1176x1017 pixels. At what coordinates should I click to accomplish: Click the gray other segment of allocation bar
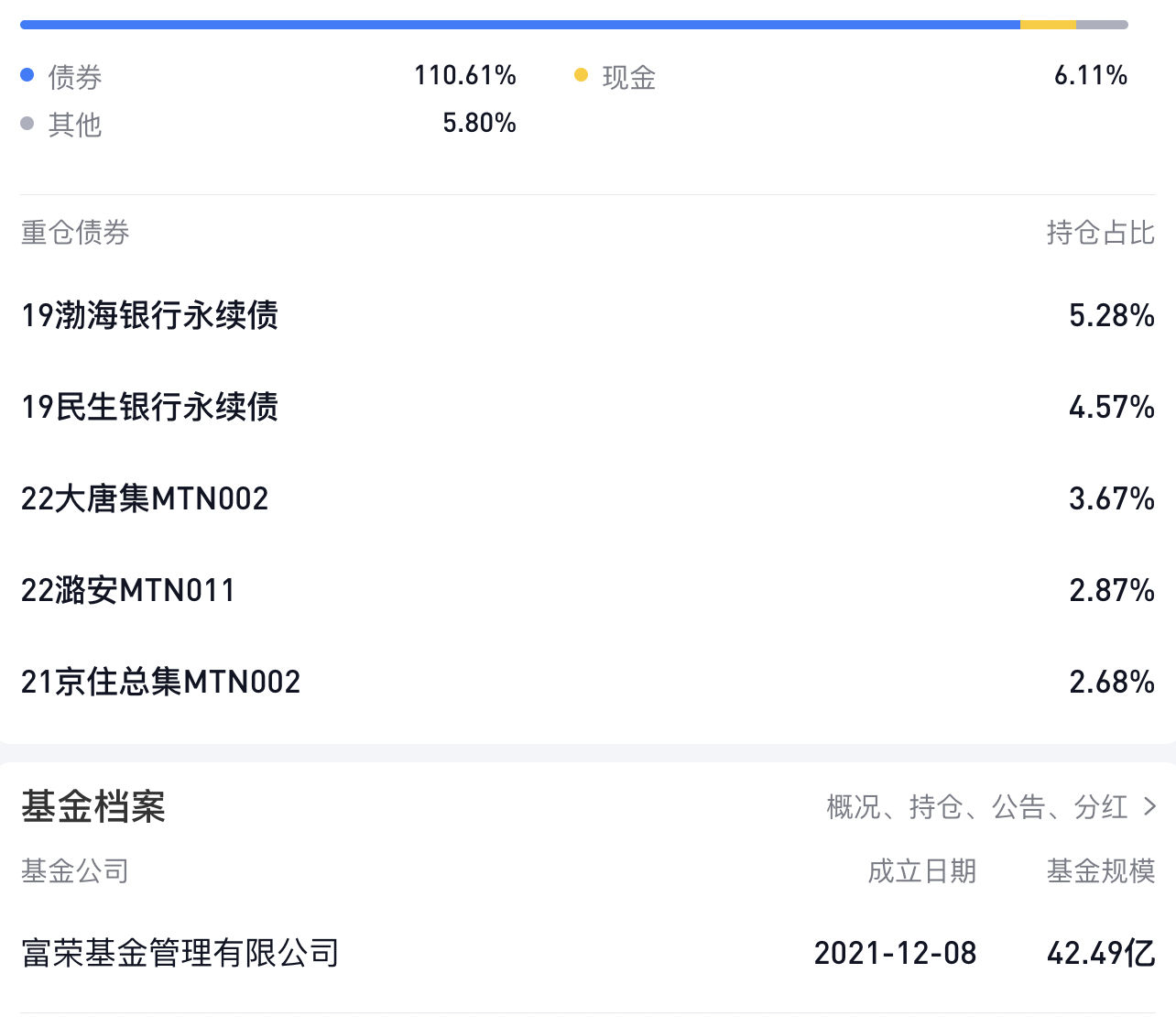(x=1102, y=25)
